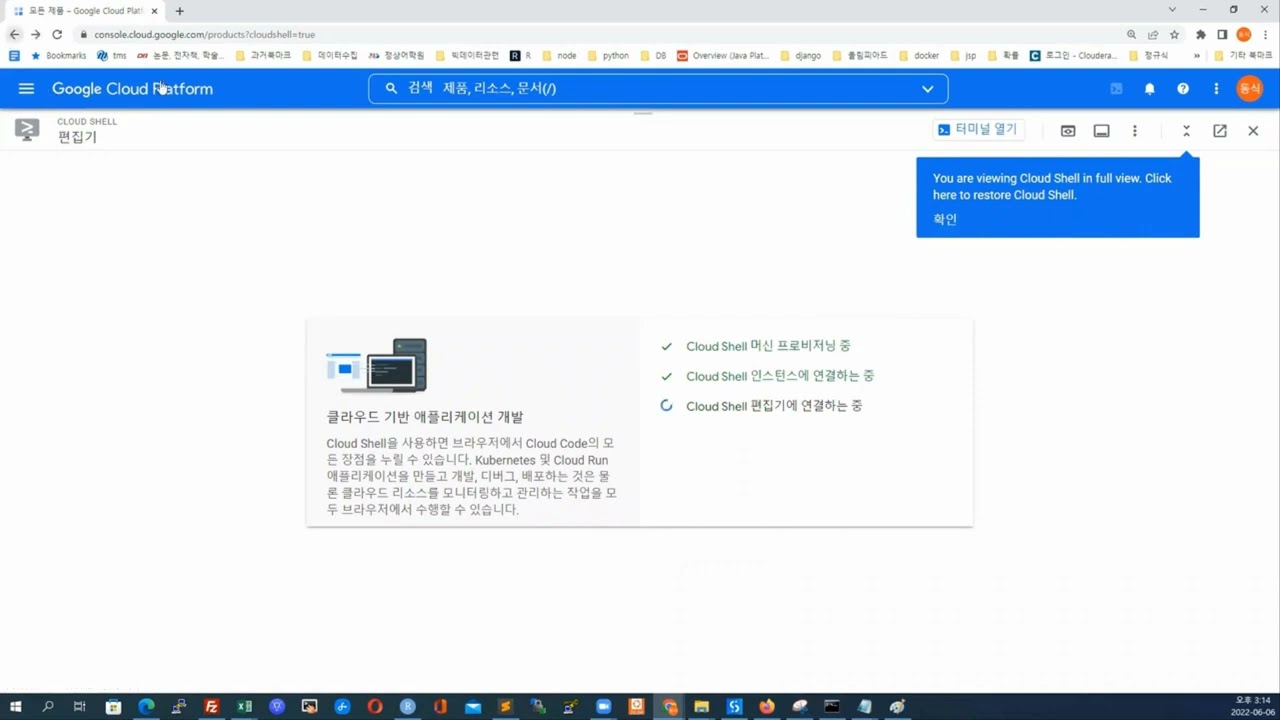Expand the hidden bookmarks chevron
Screen dimensions: 1280x720
pos(1197,56)
